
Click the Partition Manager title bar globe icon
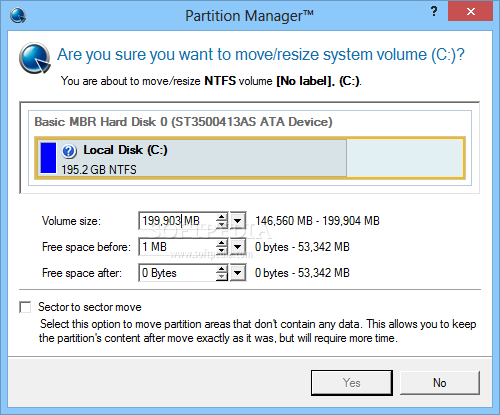(18, 15)
